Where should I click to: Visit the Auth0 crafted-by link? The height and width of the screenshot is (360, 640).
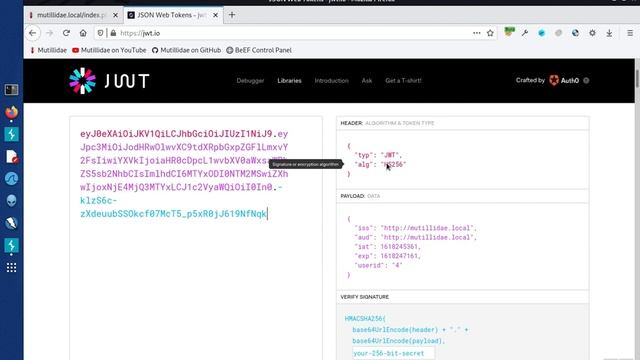pos(564,80)
